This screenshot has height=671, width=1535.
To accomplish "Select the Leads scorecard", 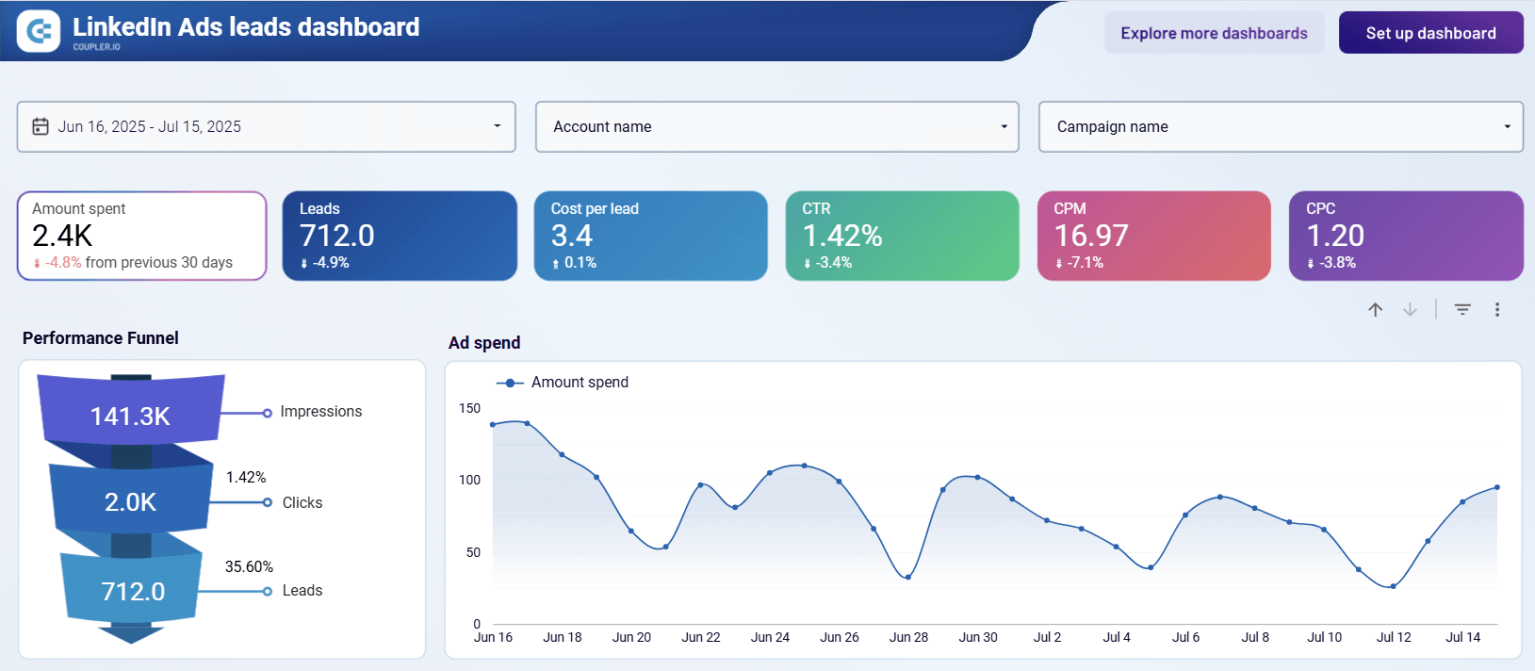I will pyautogui.click(x=399, y=236).
